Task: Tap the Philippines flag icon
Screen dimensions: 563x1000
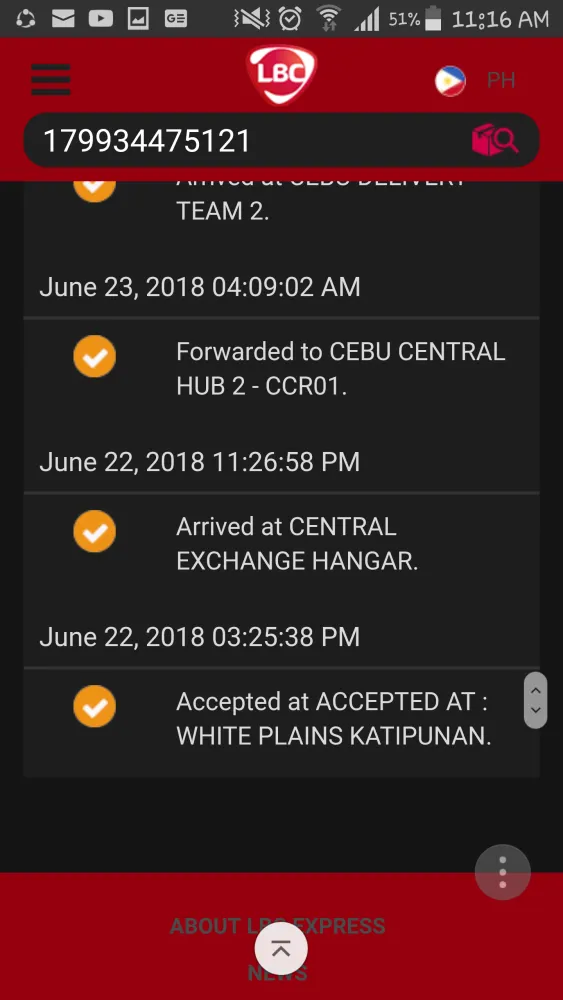Action: [450, 81]
